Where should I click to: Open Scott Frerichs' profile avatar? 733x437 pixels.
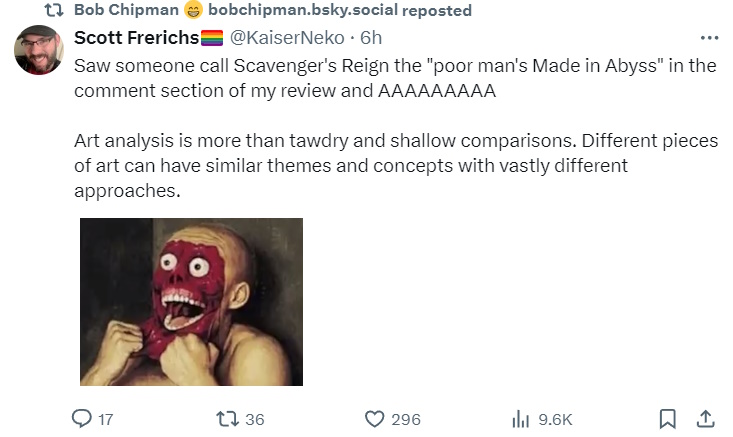[x=39, y=49]
